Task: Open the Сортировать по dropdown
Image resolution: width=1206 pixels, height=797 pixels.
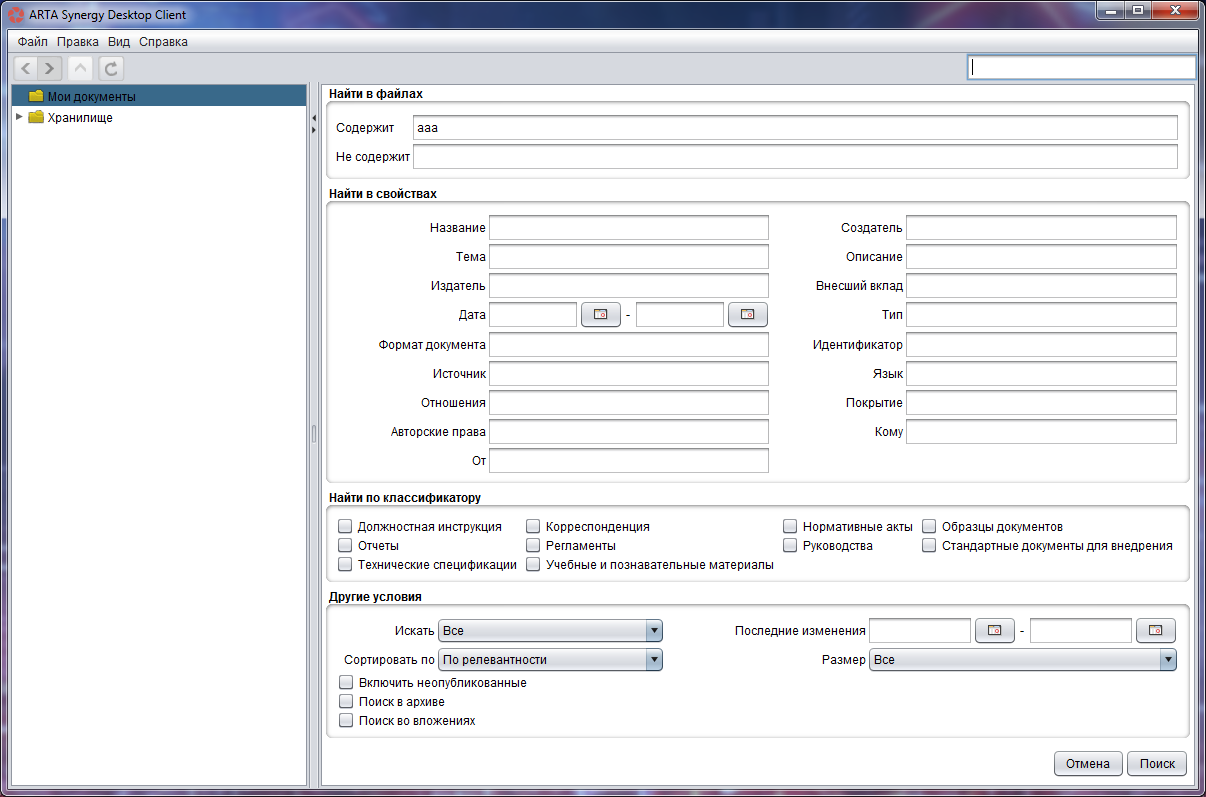Action: (551, 660)
